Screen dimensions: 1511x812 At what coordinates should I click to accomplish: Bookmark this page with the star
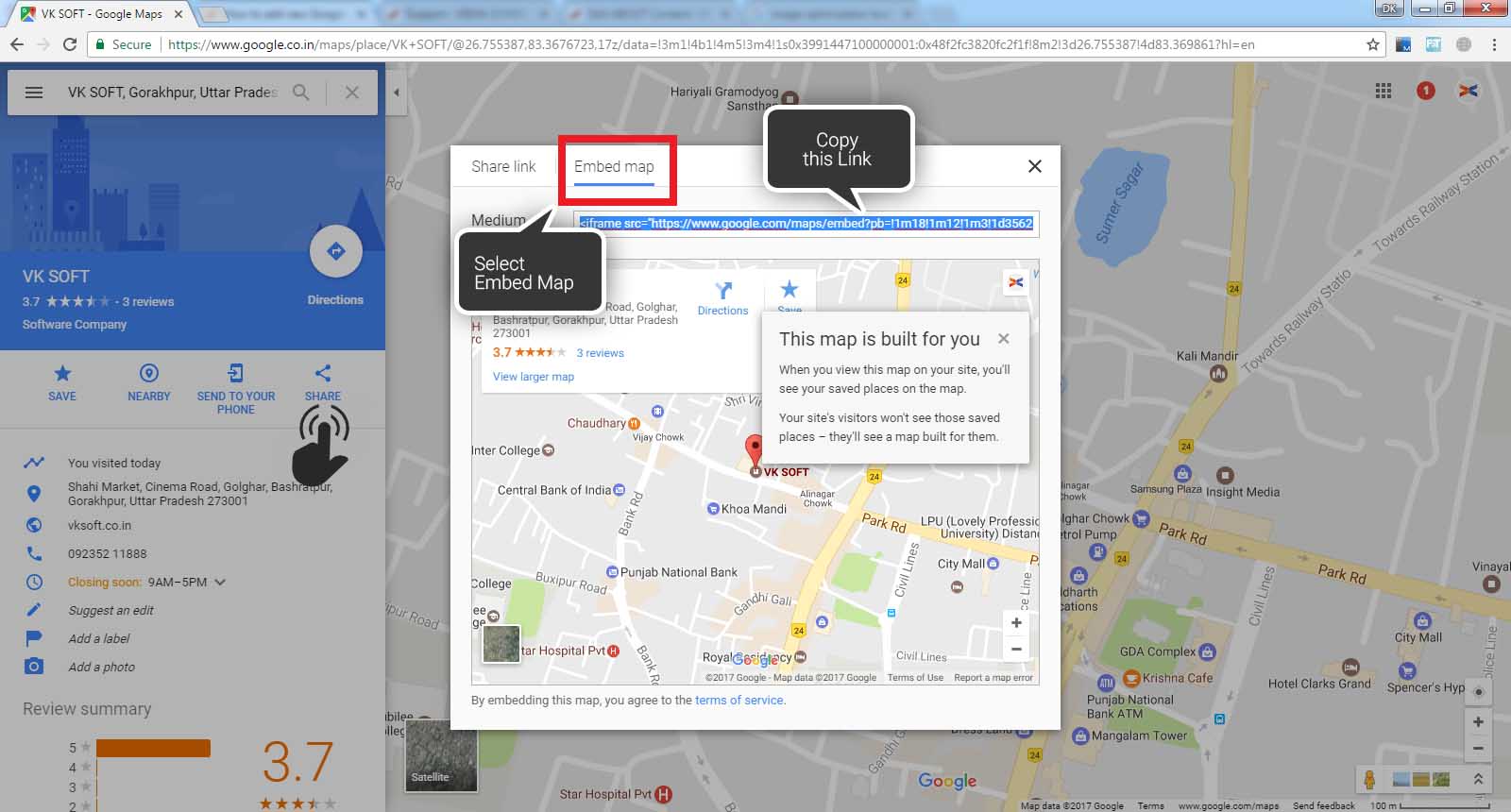(x=1373, y=44)
